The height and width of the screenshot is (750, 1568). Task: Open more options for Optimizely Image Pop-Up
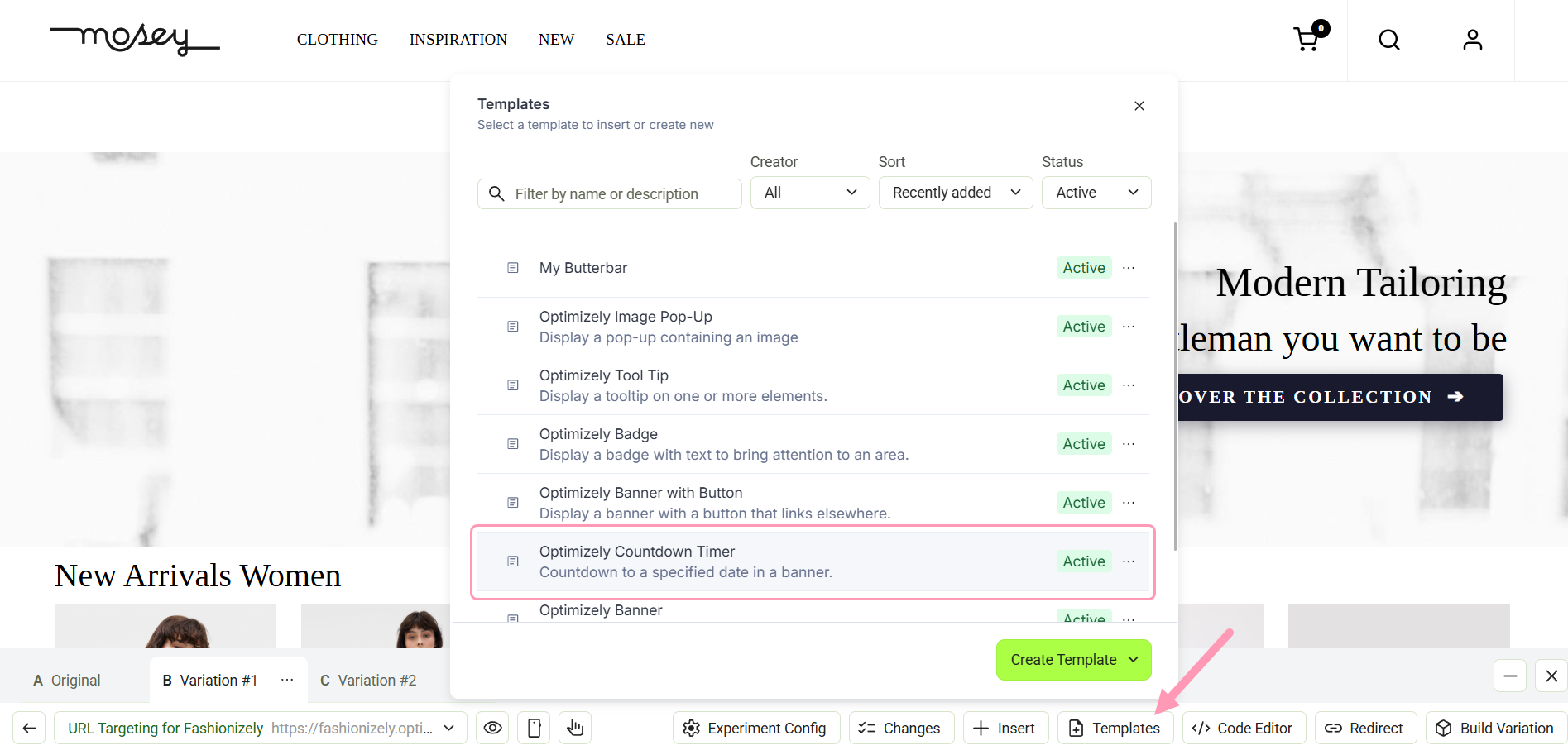(x=1129, y=327)
